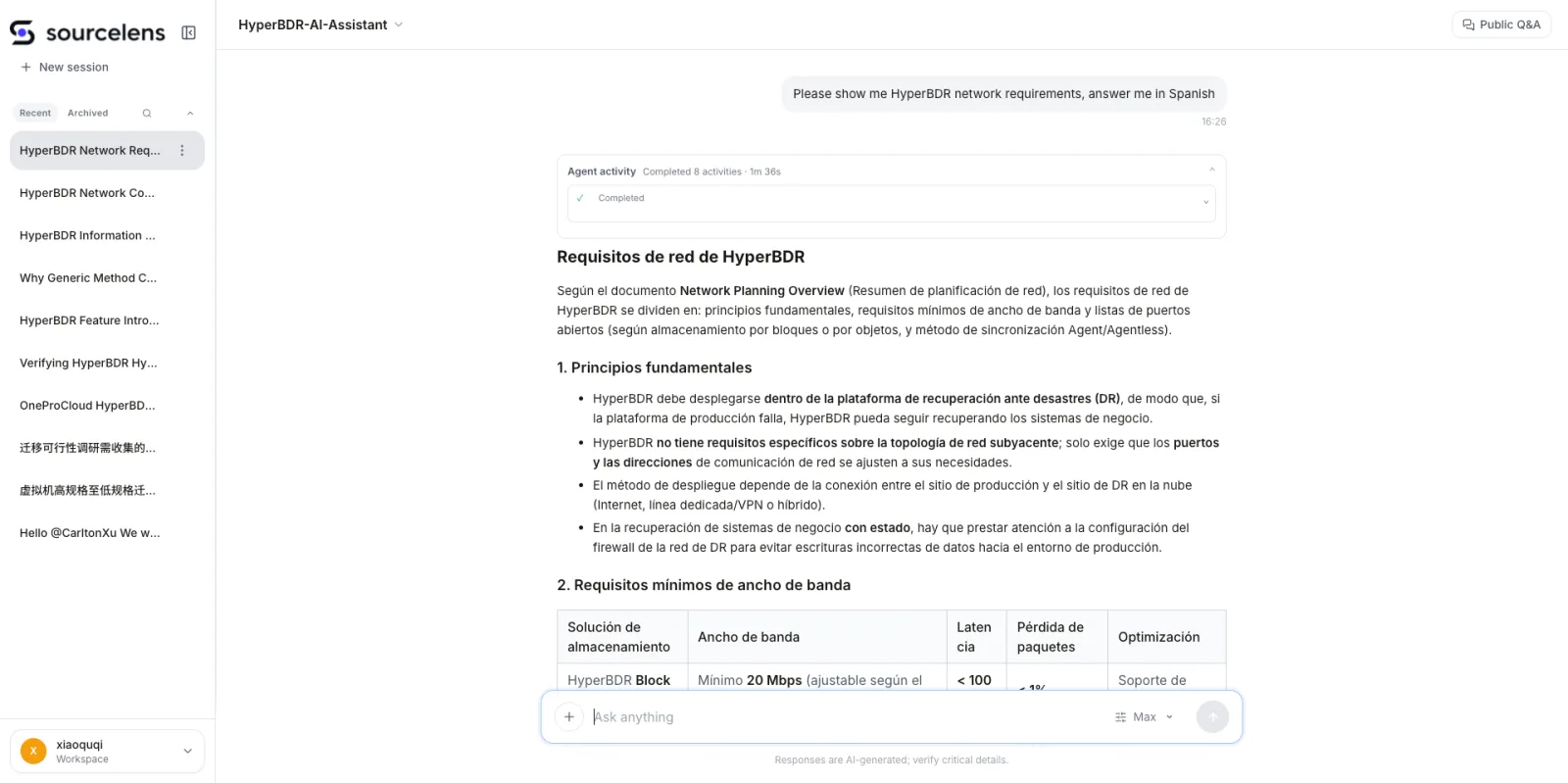This screenshot has height=783, width=1568.
Task: Collapse the Agent activity panel
Action: [x=1211, y=171]
